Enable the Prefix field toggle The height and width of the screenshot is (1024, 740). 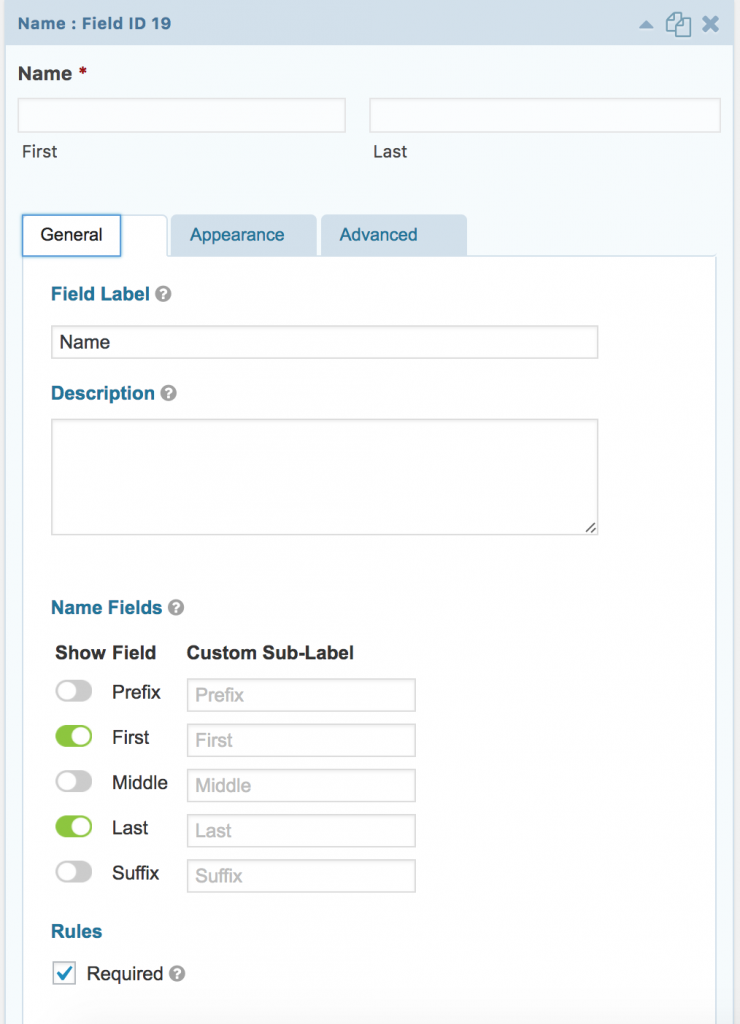coord(74,692)
